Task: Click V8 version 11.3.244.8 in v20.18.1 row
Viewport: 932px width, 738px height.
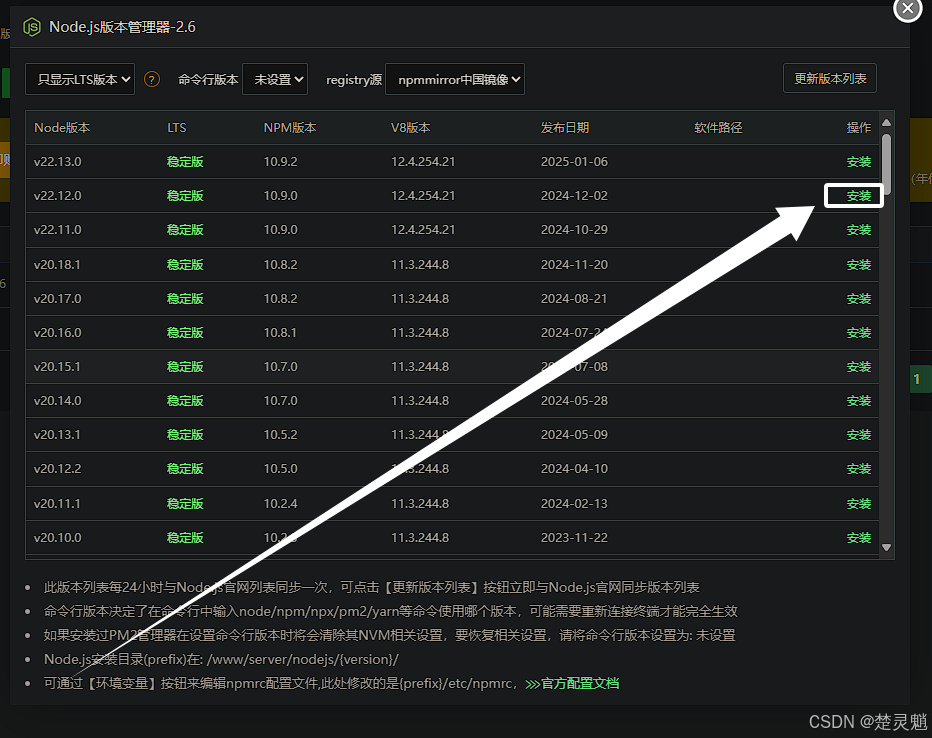Action: (x=420, y=264)
